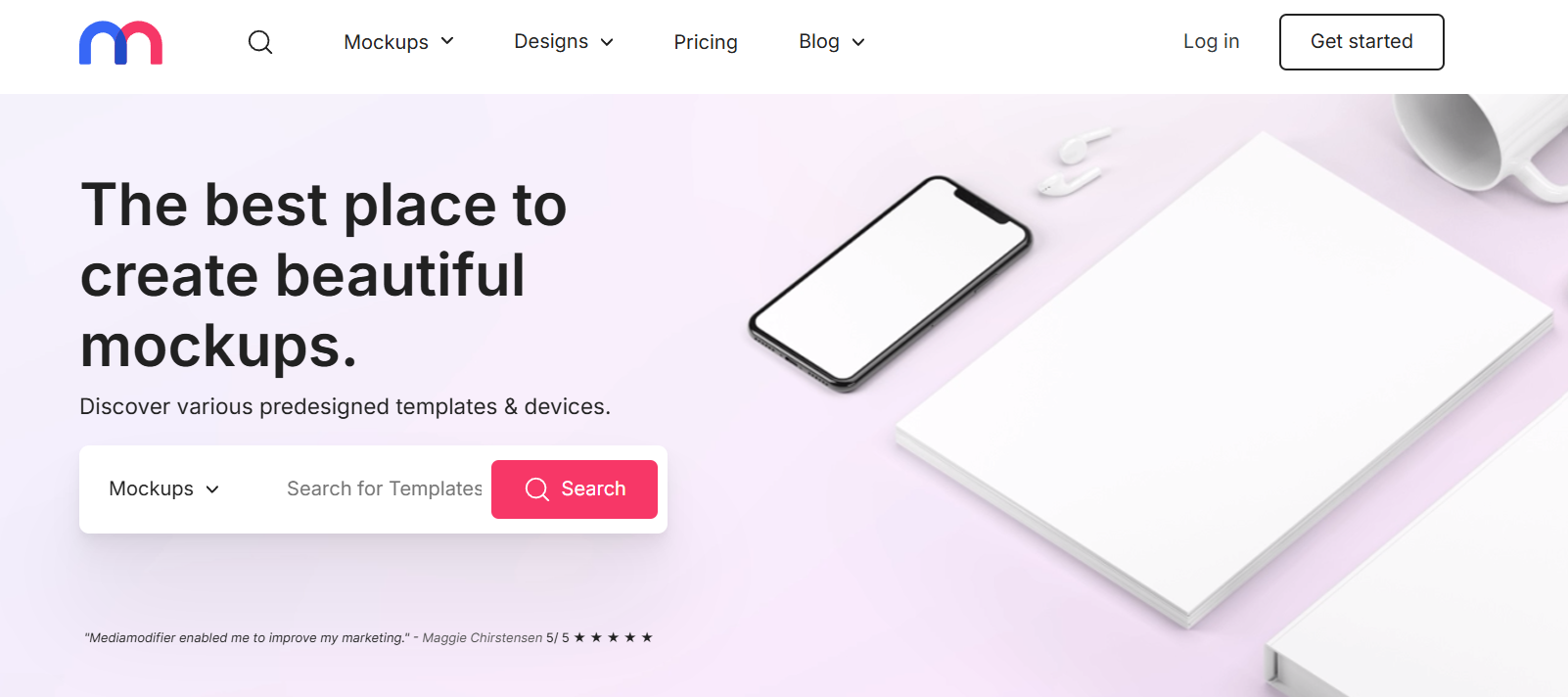Viewport: 1568px width, 697px height.
Task: Click the chevron next to Mockups in navbar
Action: point(447,41)
